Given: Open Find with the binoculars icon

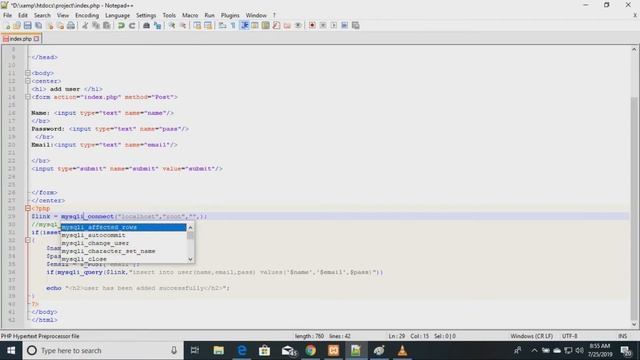Looking at the screenshot, I should click(x=146, y=26).
